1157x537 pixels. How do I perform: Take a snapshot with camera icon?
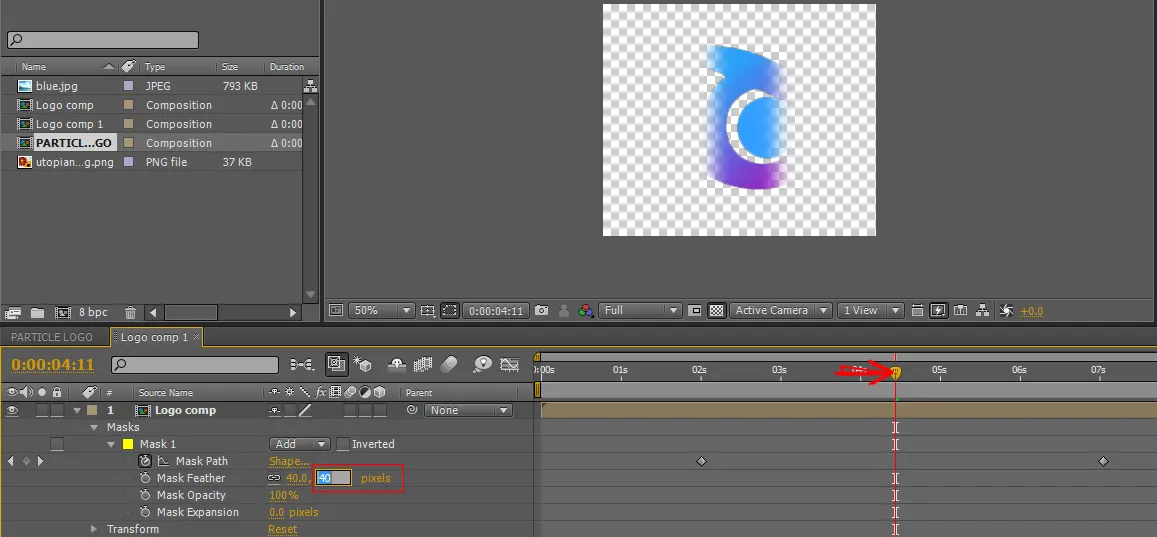(x=542, y=311)
